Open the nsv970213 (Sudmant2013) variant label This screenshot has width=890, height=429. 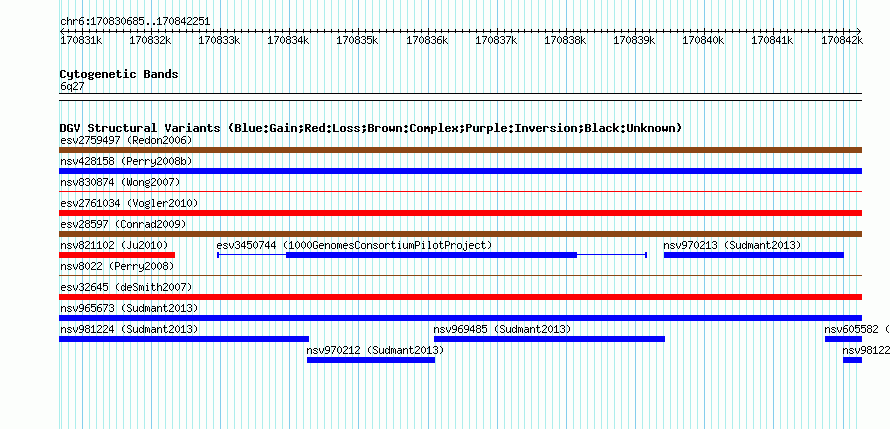tap(732, 245)
